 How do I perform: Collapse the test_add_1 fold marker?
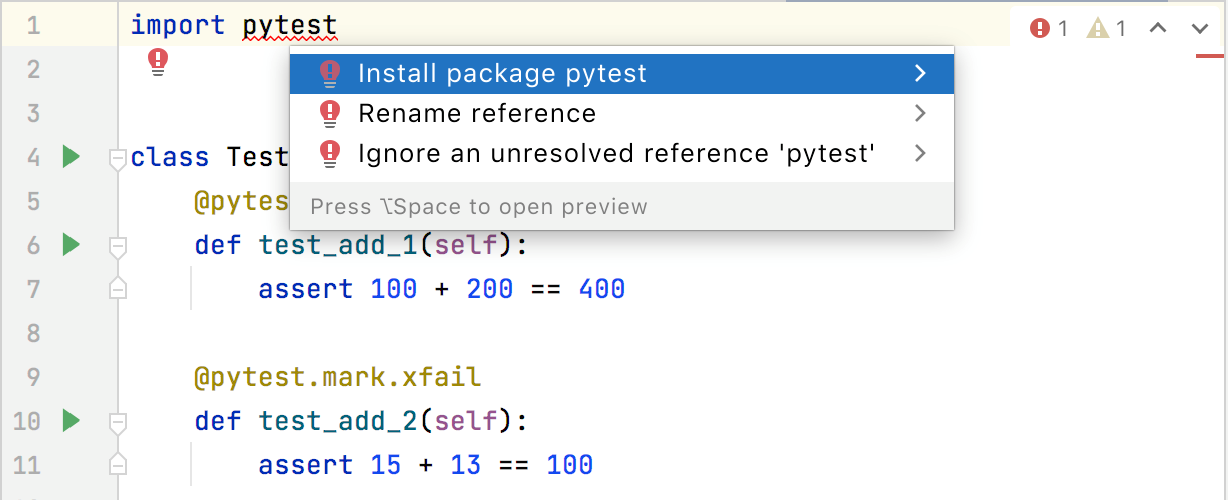[118, 245]
